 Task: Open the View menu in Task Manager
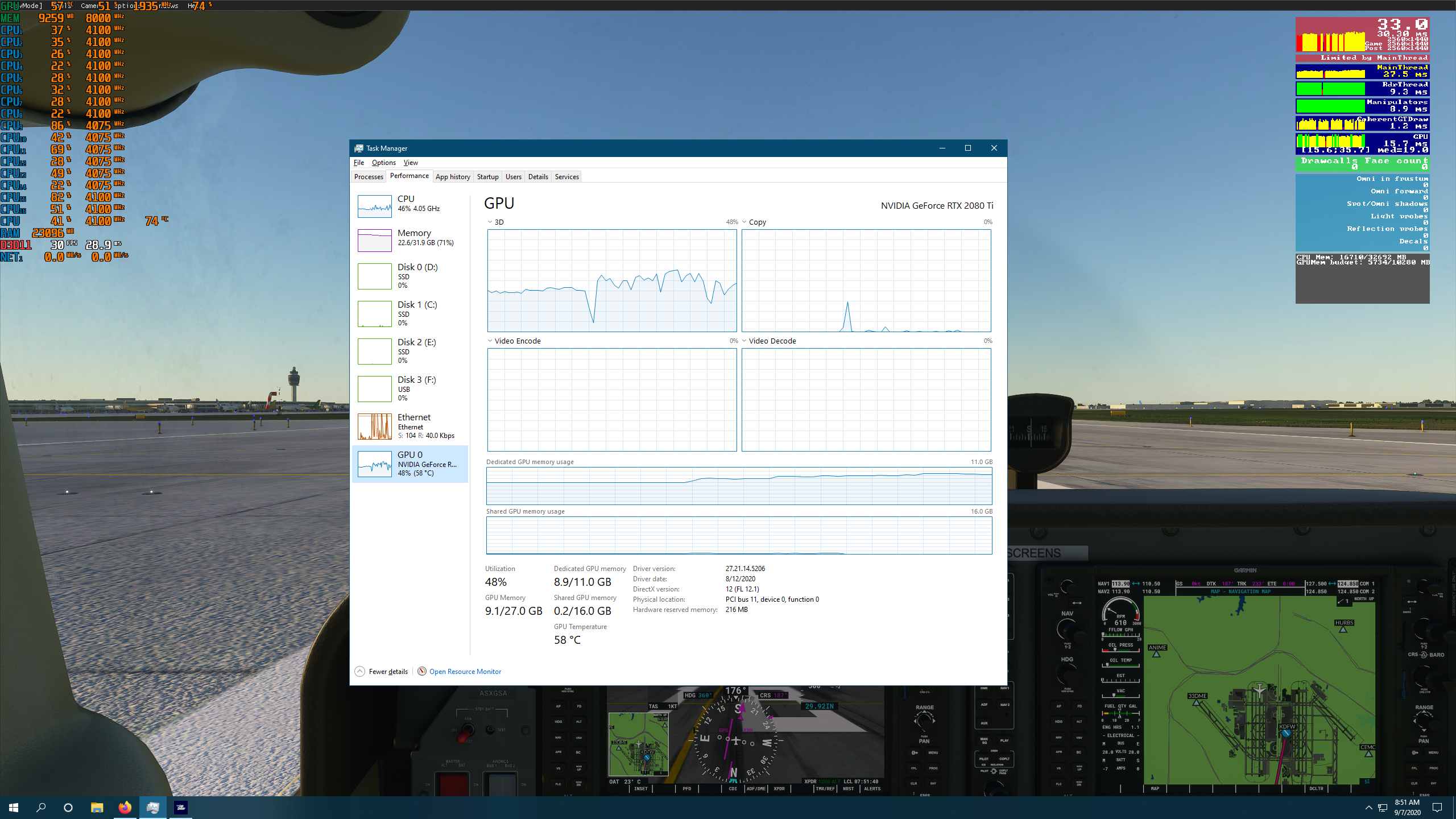point(411,163)
